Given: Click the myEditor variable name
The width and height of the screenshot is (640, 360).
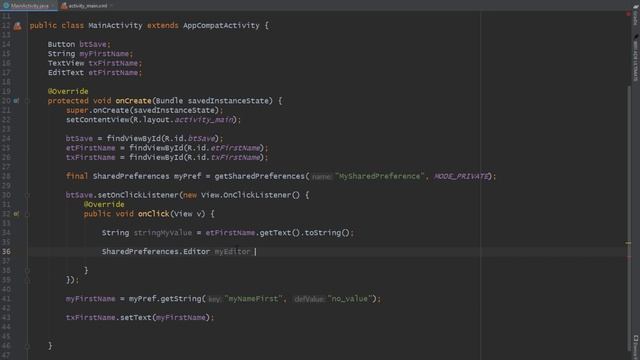Looking at the screenshot, I should click(x=233, y=251).
